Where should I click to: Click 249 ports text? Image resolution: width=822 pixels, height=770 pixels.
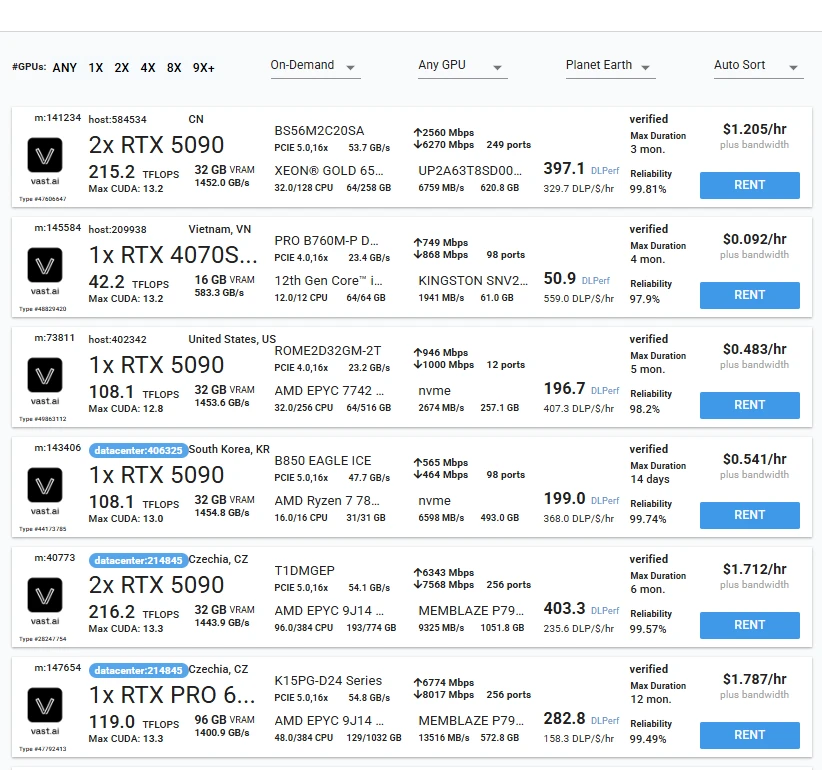point(509,145)
